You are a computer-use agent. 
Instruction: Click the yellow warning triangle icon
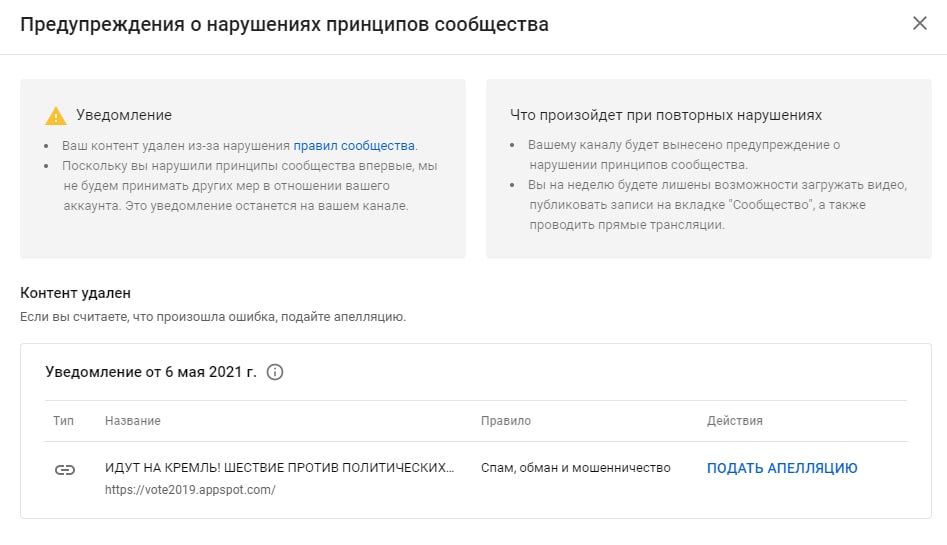56,115
